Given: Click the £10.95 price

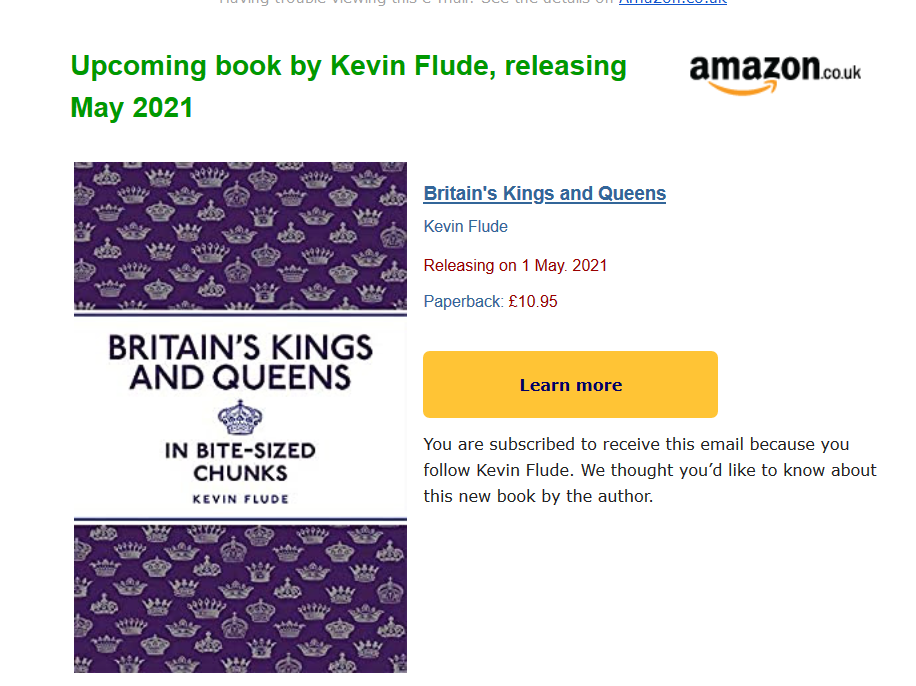Looking at the screenshot, I should click(x=533, y=302).
